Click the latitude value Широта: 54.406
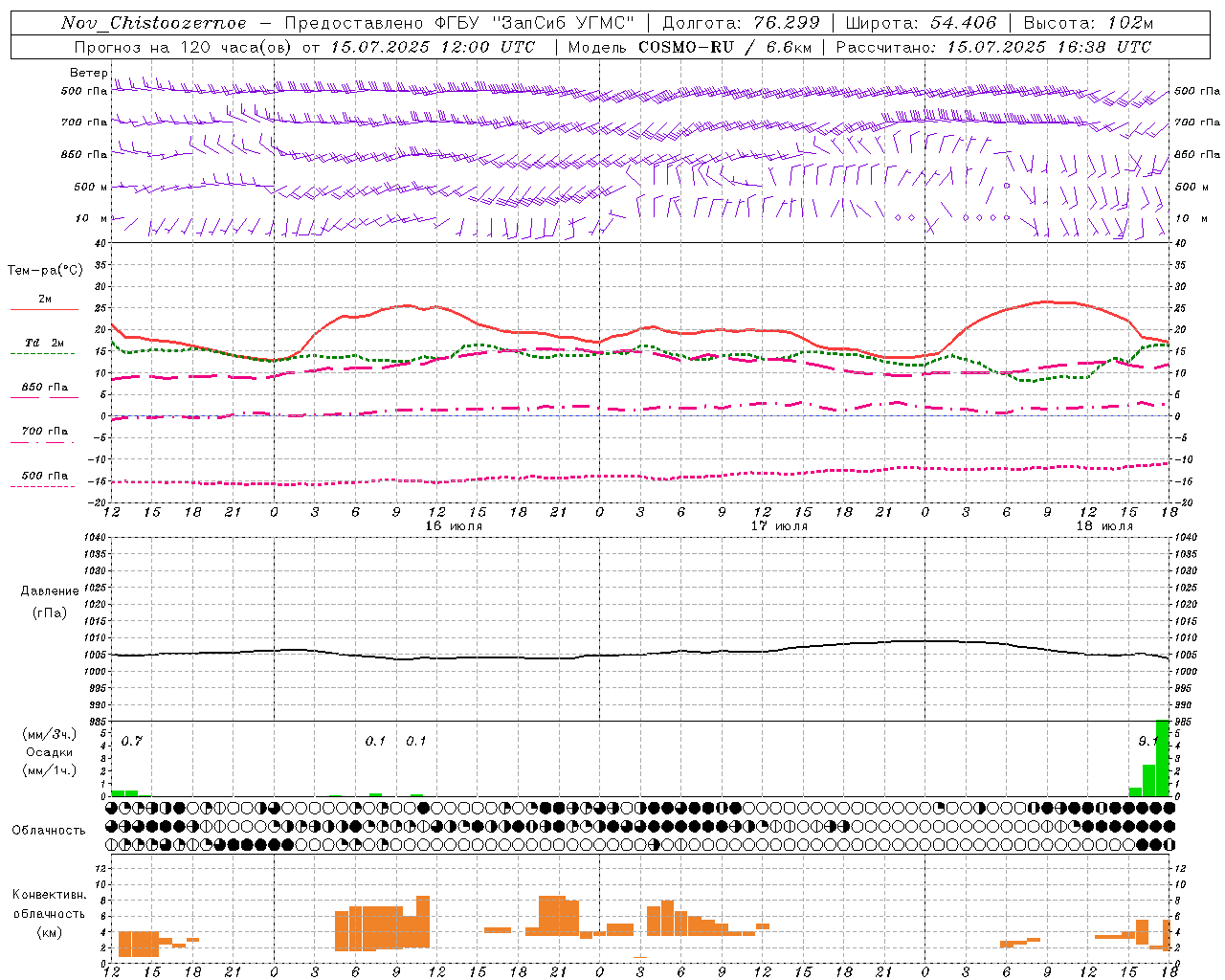 (921, 23)
